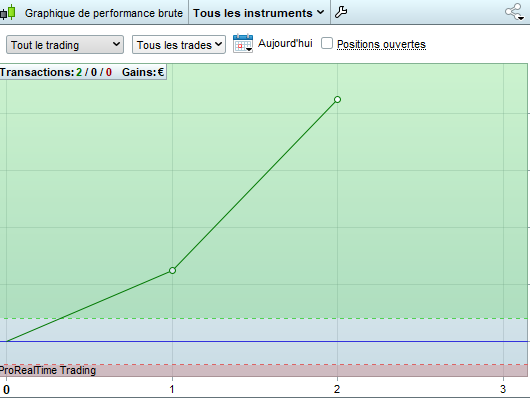Click the data point at trade 1
The image size is (530, 398).
[172, 271]
